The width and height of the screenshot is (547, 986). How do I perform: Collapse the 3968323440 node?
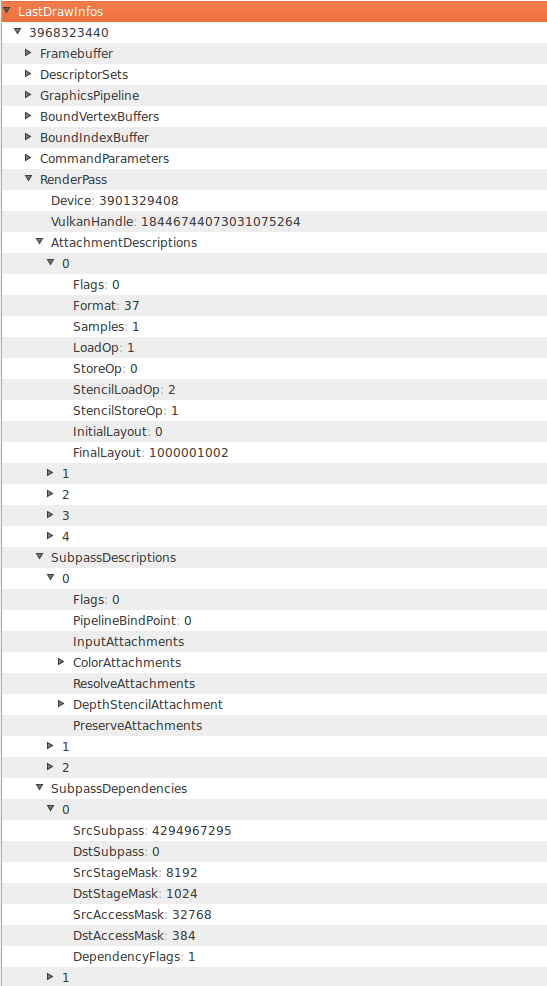(18, 31)
